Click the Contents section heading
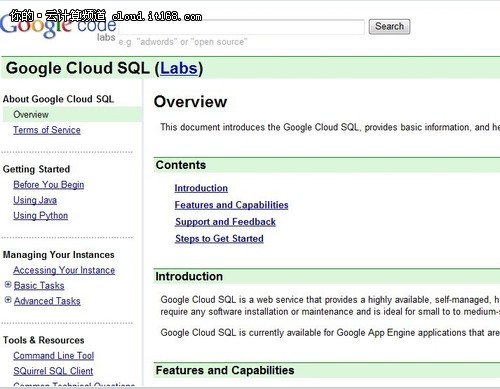 coord(181,165)
